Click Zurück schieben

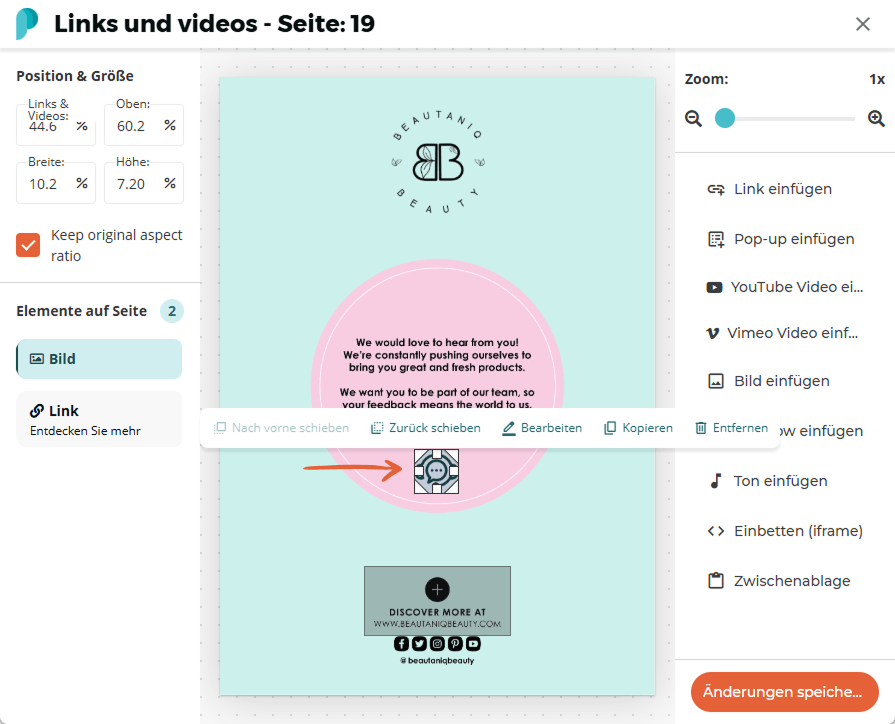click(x=426, y=428)
